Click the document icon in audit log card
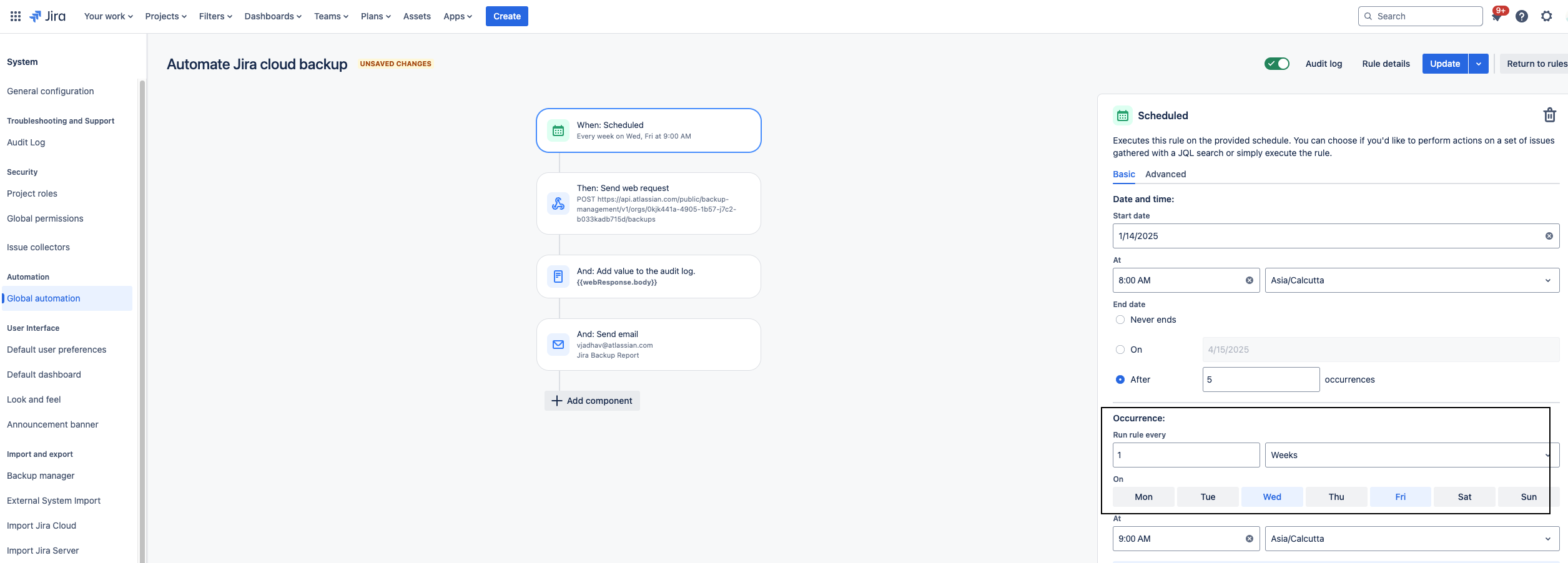Screen dimensions: 1568x563 pos(558,277)
